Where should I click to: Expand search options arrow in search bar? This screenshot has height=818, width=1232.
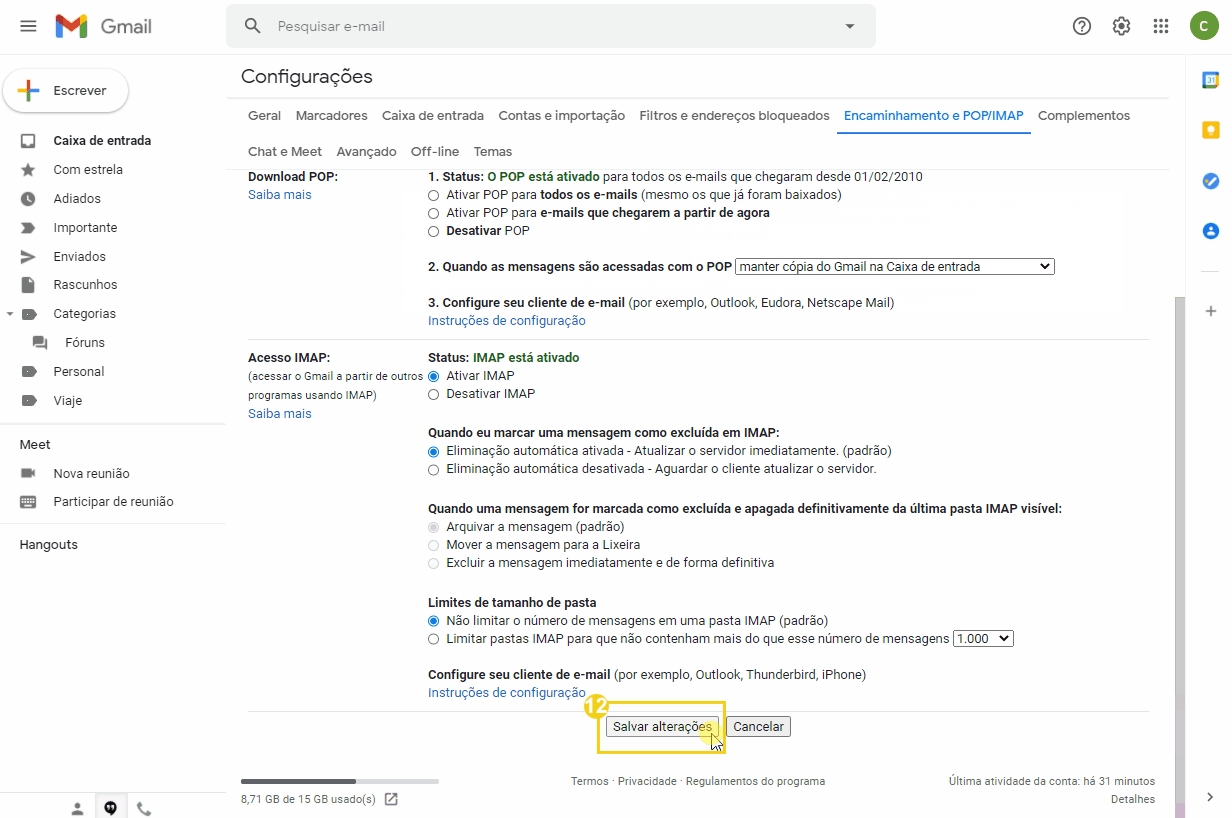tap(850, 26)
